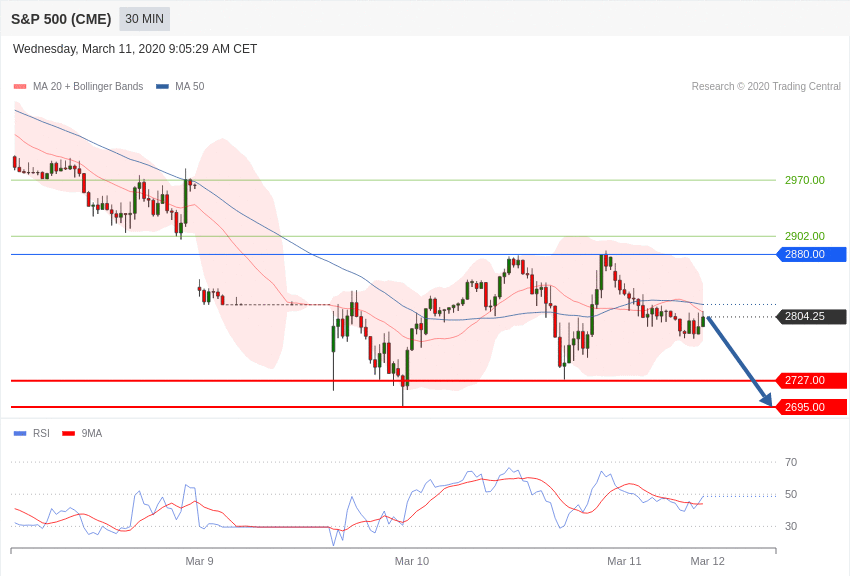The width and height of the screenshot is (850, 576).
Task: Click the black 2804.25 current price tag
Action: [812, 316]
